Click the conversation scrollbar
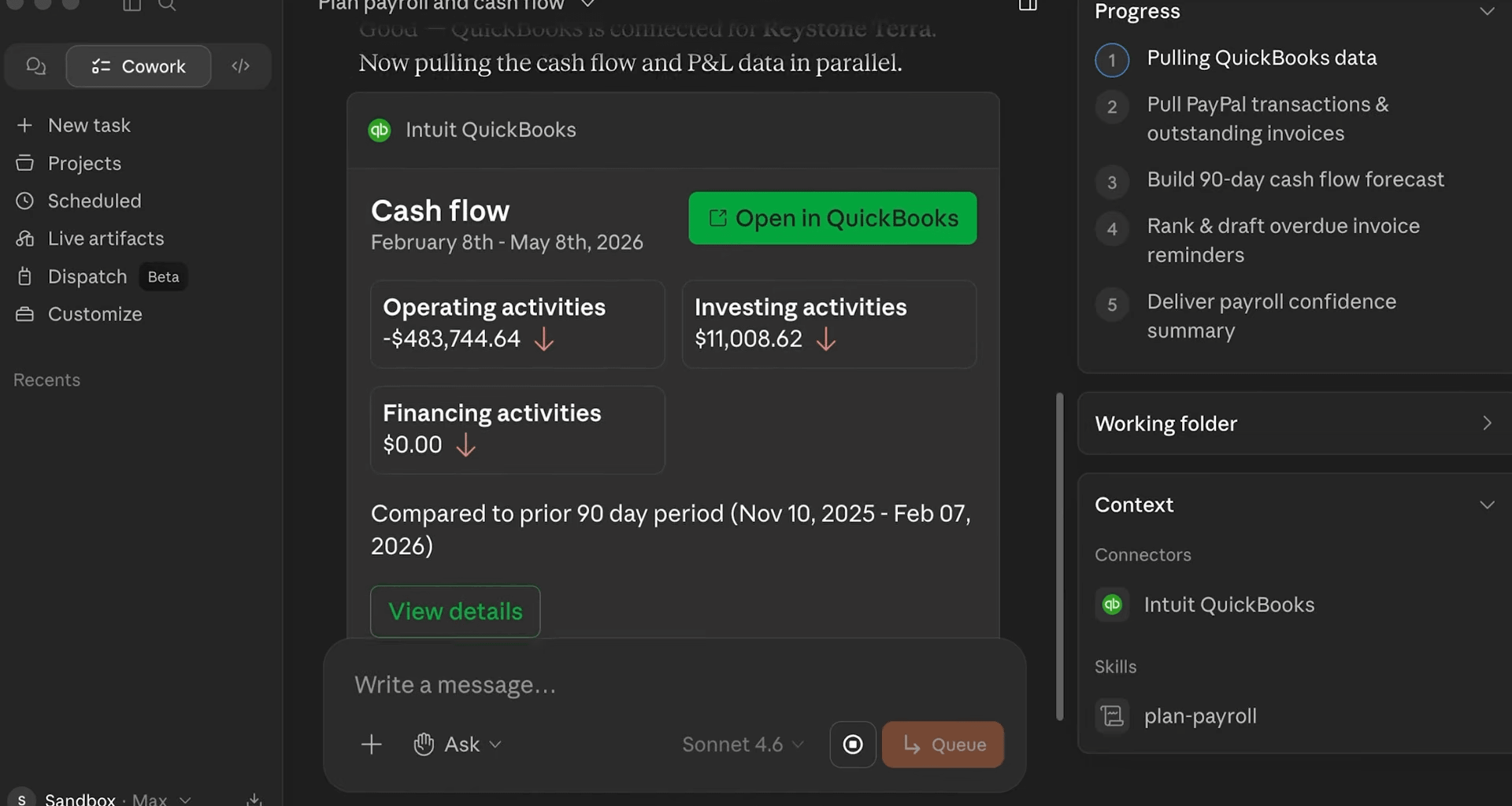The image size is (1512, 806). 1060,556
